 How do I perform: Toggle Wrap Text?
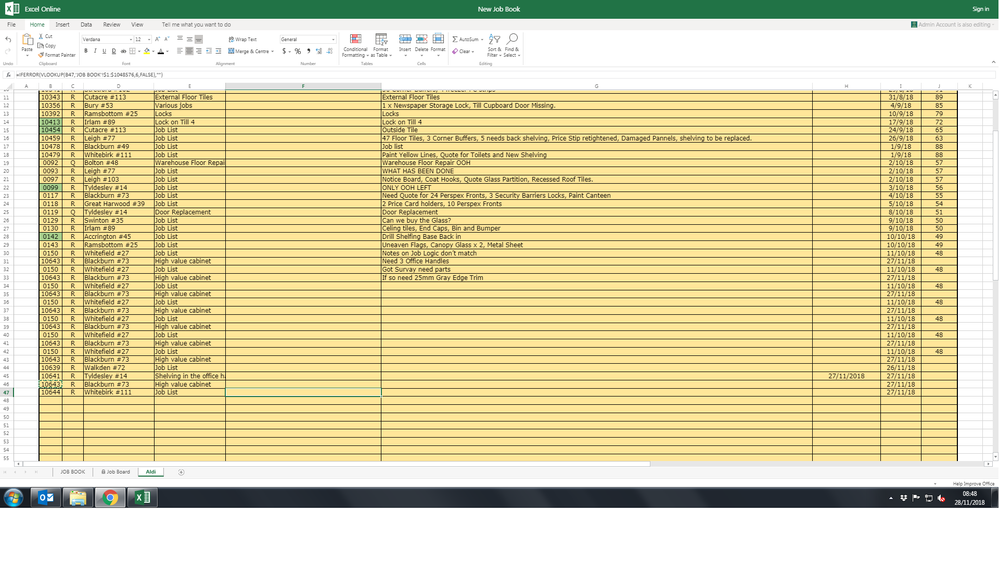coord(242,40)
